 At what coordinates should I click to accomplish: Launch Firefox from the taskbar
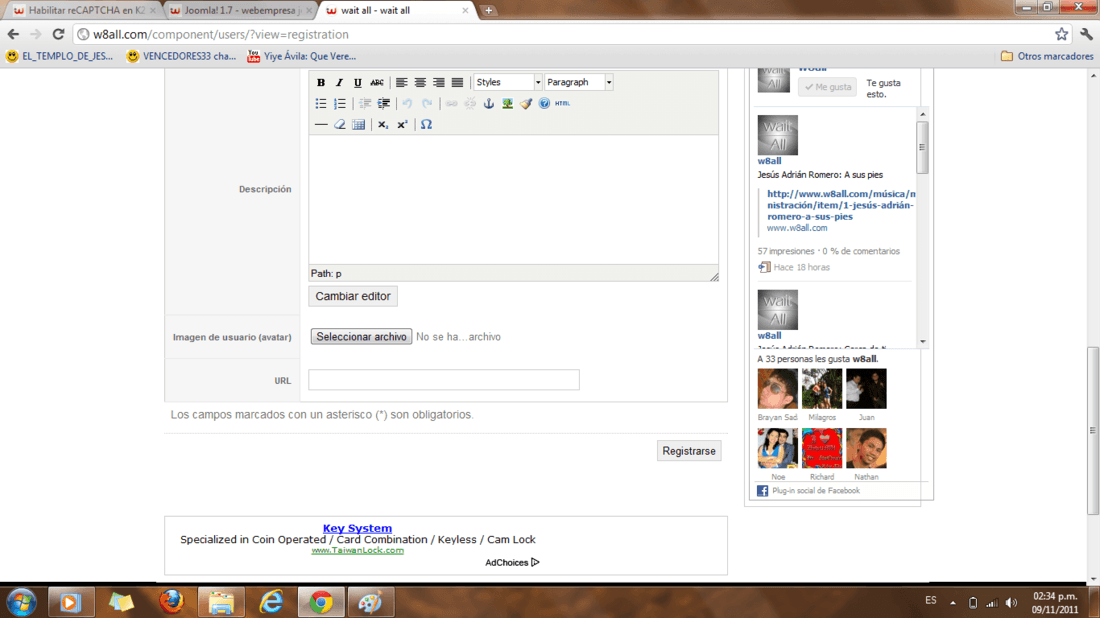[x=170, y=603]
